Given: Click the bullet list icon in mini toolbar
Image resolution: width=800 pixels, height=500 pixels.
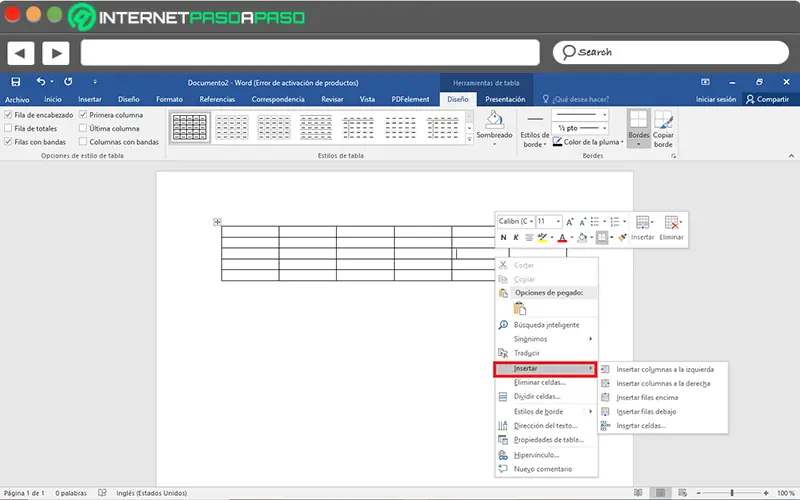Looking at the screenshot, I should [595, 221].
